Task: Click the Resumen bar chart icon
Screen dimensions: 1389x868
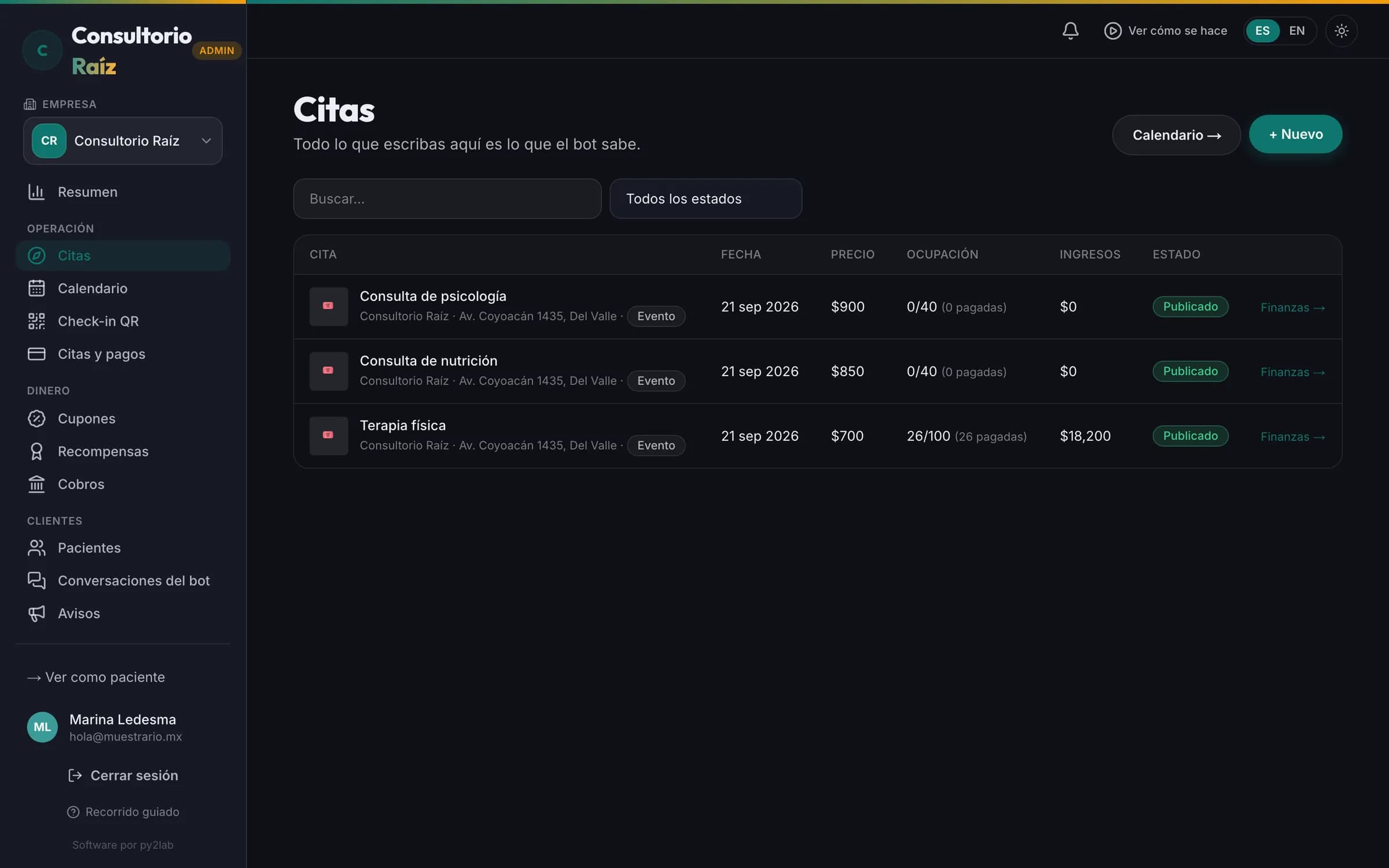Action: (x=36, y=192)
